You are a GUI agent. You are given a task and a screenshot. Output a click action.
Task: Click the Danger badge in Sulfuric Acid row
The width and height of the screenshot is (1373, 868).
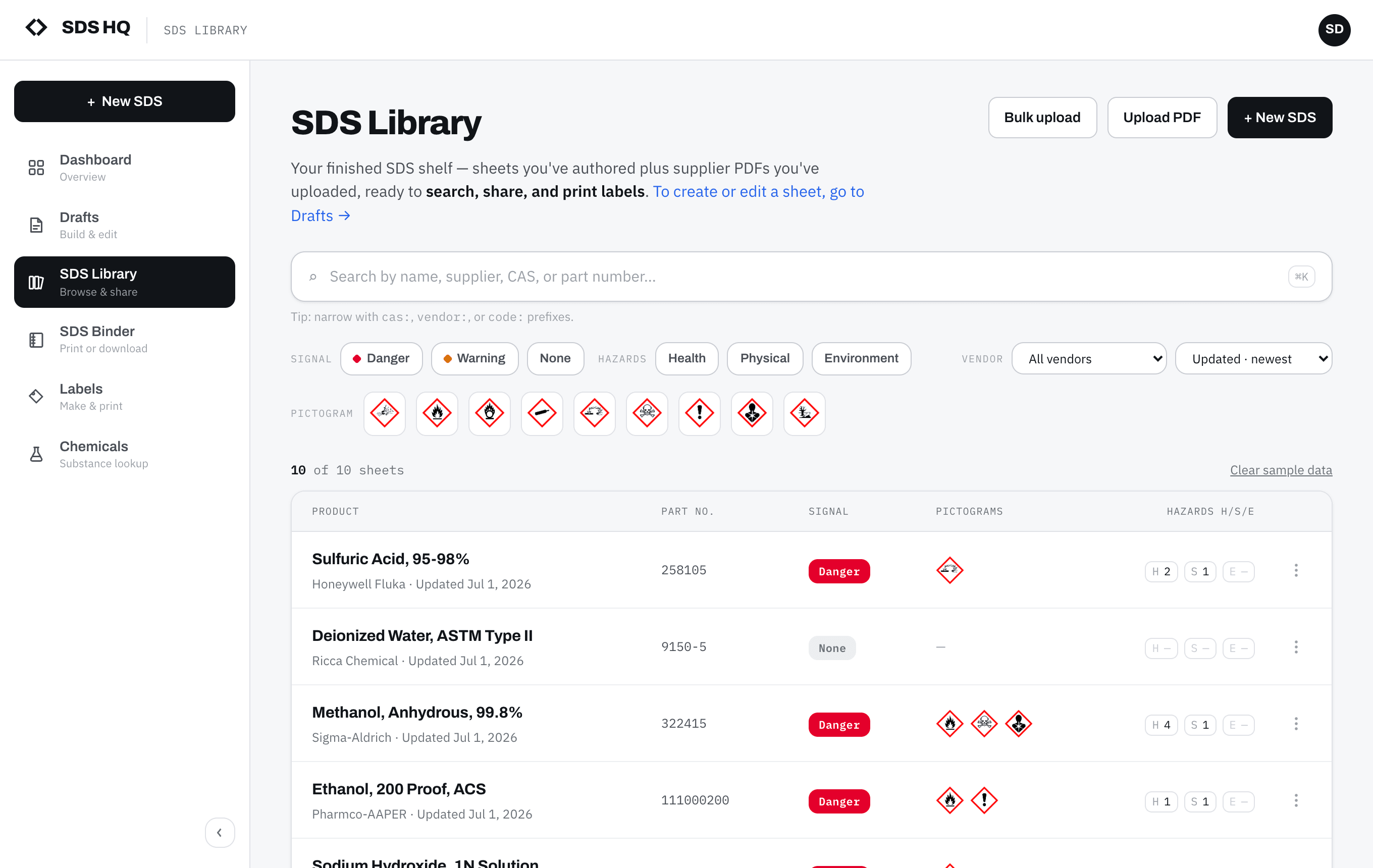tap(839, 572)
